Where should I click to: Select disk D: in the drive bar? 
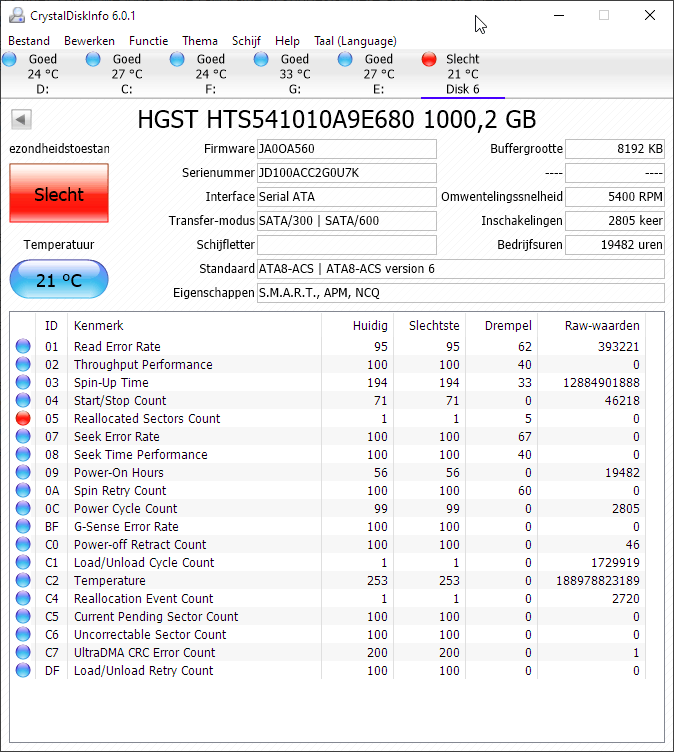pos(42,74)
